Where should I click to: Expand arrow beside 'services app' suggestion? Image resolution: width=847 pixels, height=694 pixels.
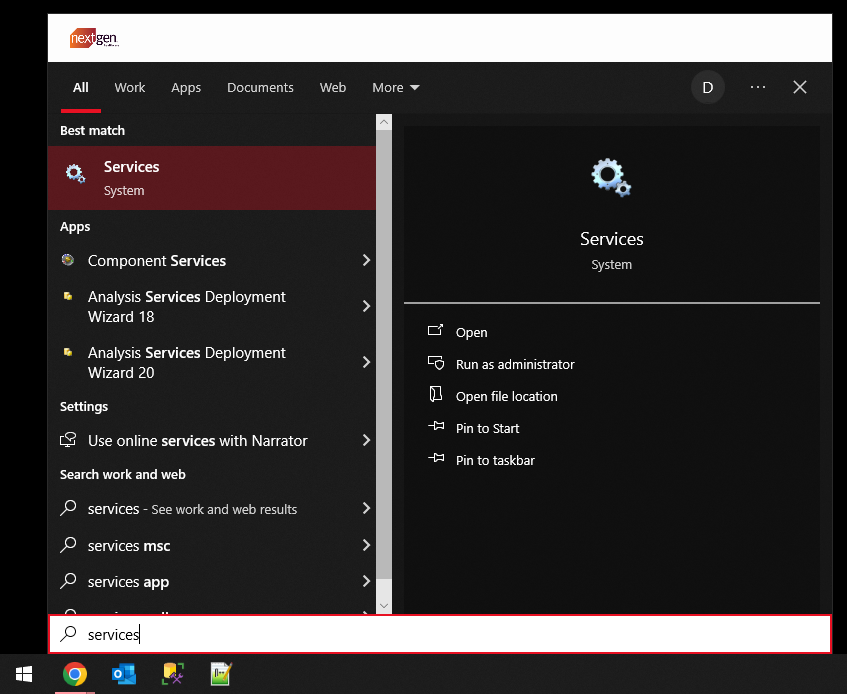coord(366,581)
